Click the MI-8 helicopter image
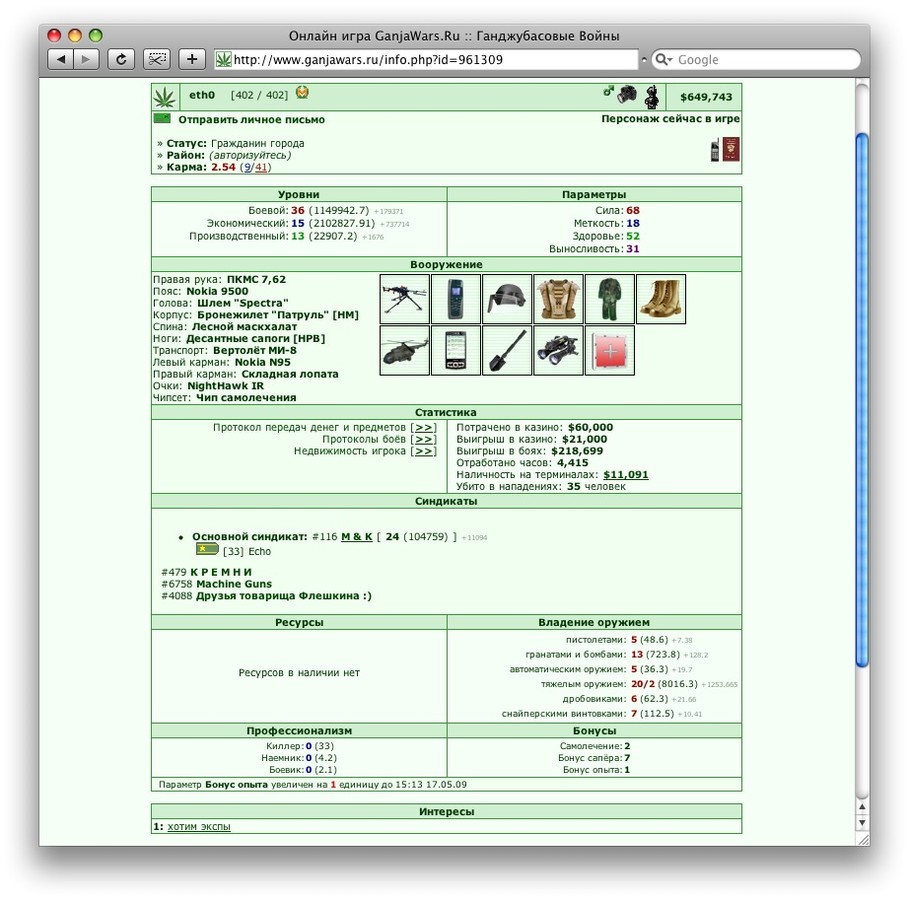Screen dimensions: 909x900 click(405, 350)
